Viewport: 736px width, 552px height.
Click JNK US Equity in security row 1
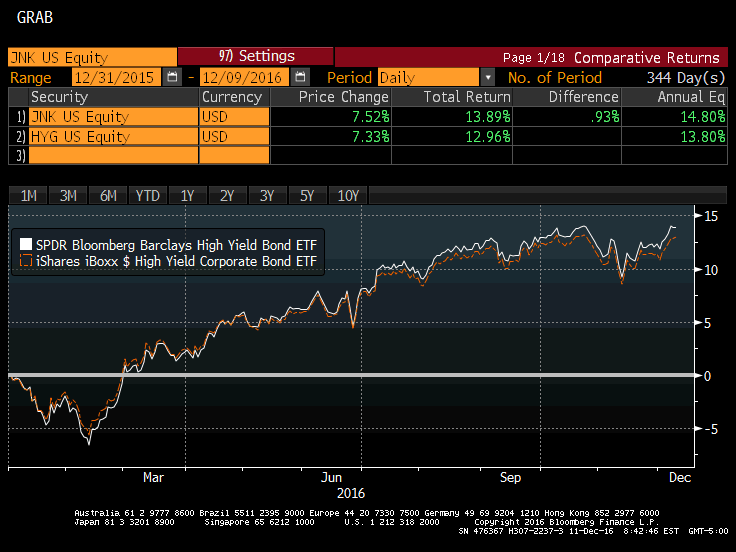[114, 116]
